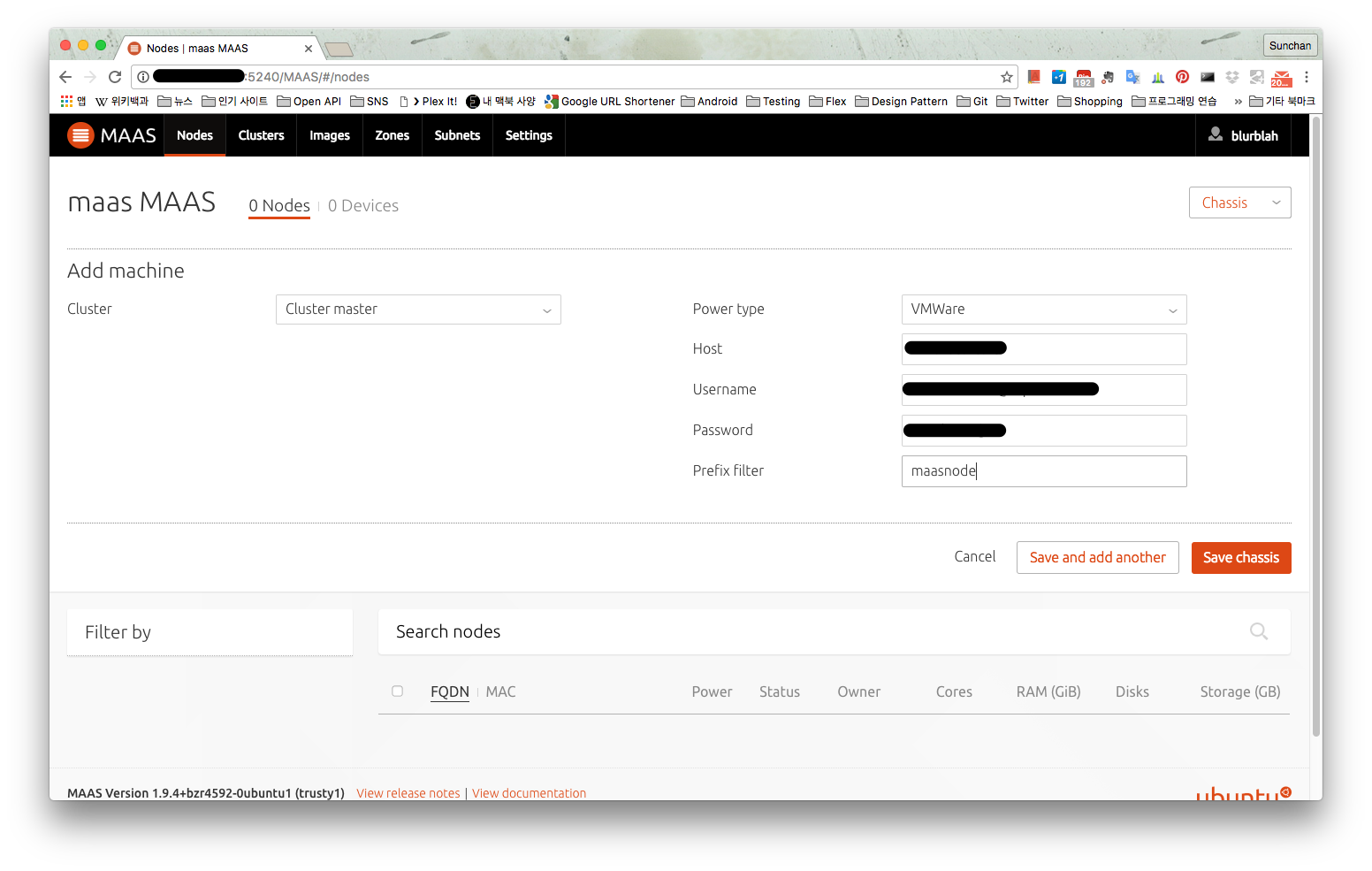Reload the page with refresh icon

[x=115, y=77]
